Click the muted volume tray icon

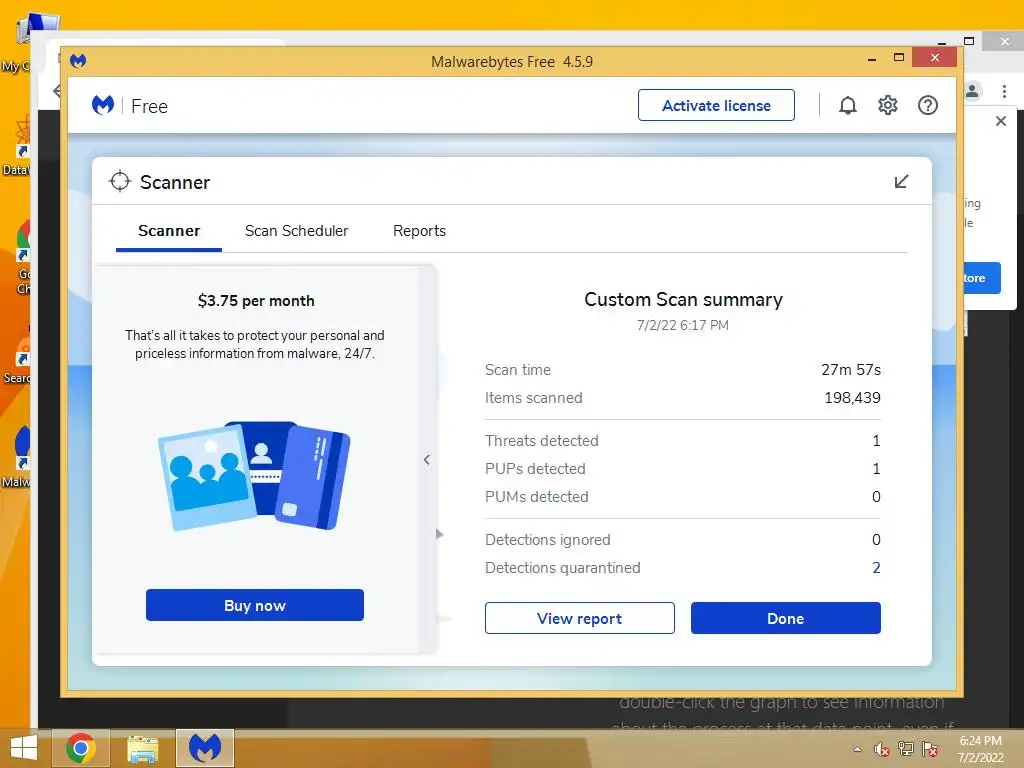(x=881, y=749)
